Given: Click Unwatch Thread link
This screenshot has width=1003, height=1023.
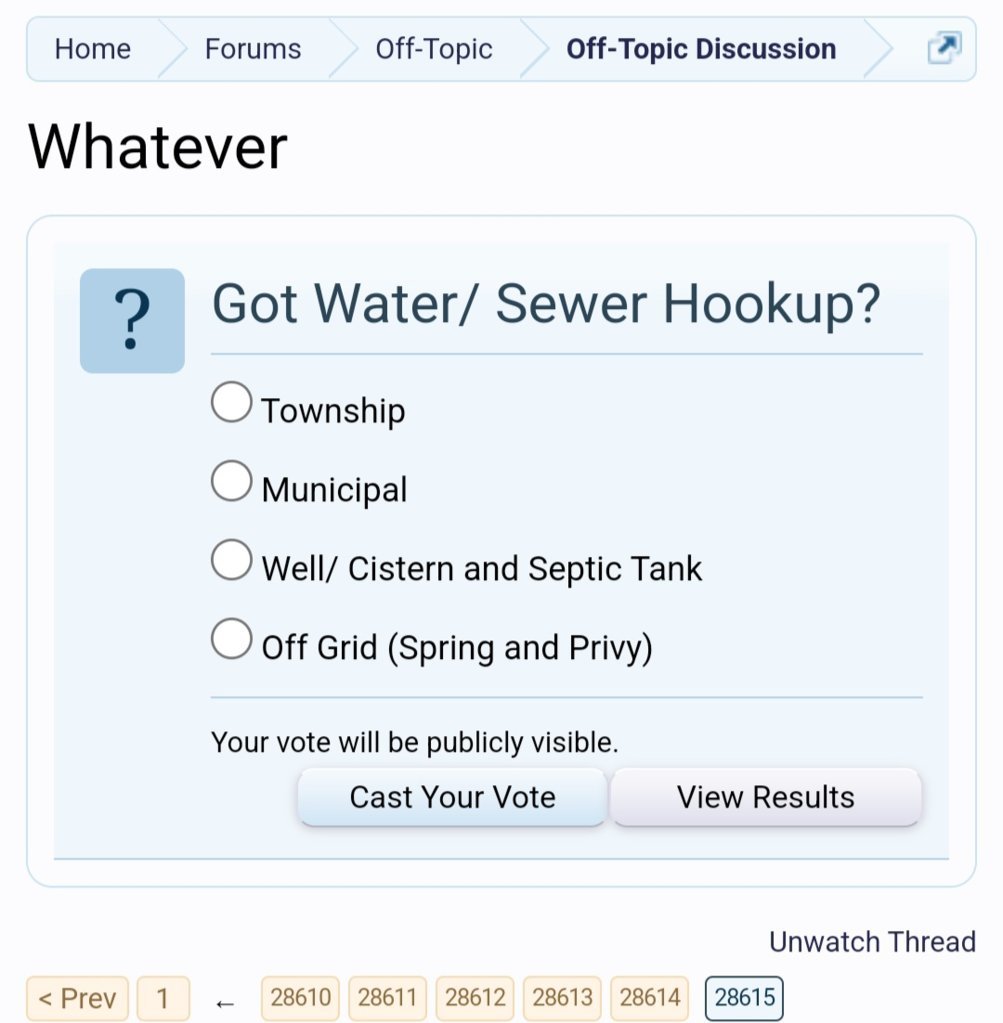Looking at the screenshot, I should [872, 941].
